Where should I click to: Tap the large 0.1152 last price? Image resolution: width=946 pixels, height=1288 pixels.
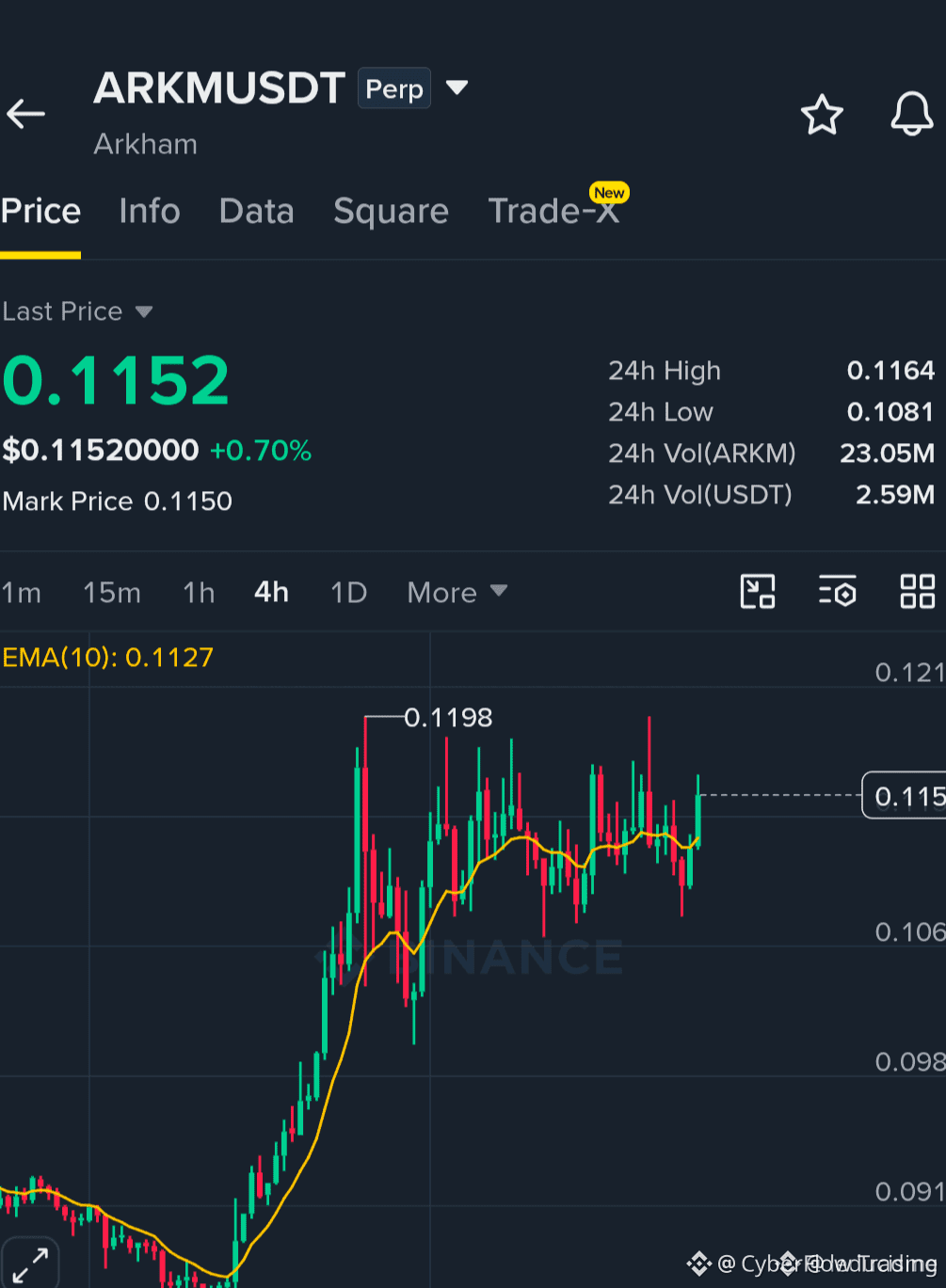[116, 381]
